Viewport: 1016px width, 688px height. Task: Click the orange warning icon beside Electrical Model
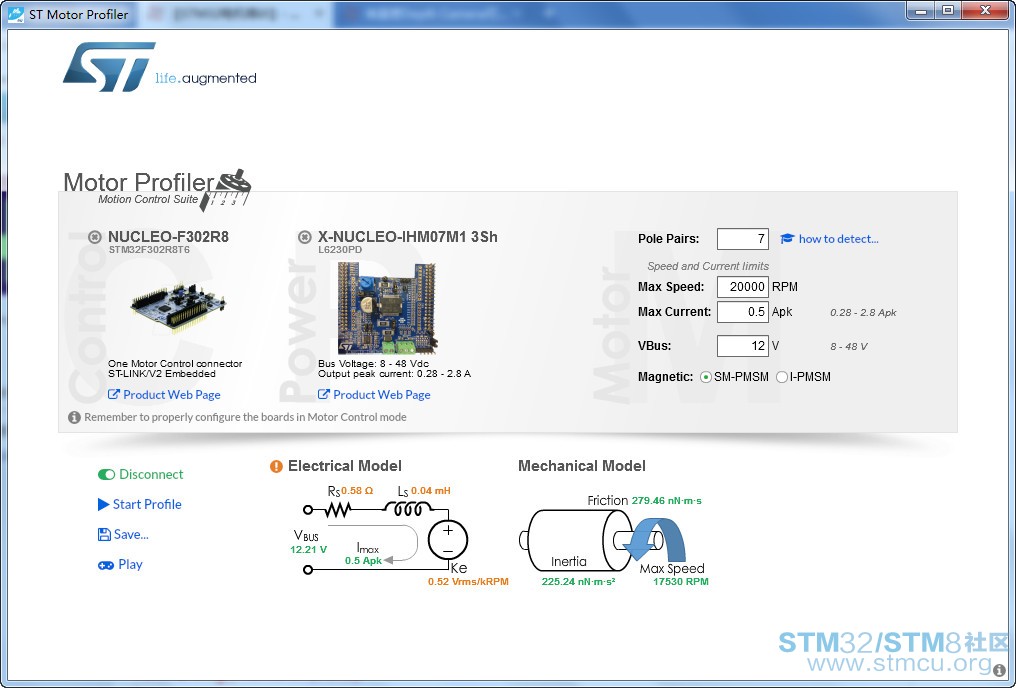coord(276,466)
